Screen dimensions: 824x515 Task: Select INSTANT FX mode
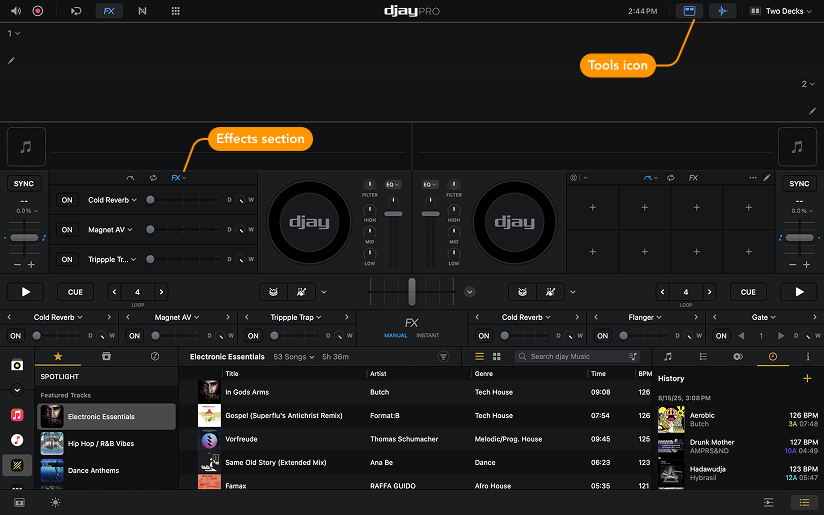tap(428, 335)
